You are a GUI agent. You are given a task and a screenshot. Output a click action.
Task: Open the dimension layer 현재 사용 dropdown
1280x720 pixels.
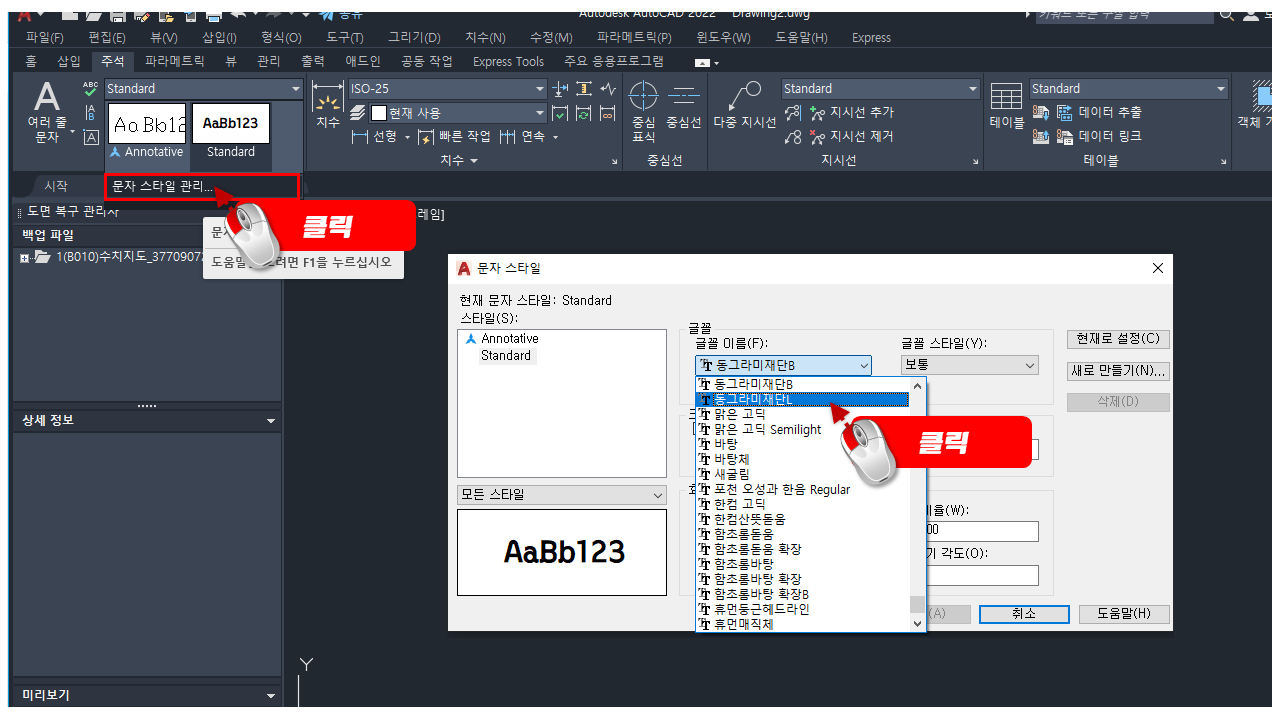point(458,113)
